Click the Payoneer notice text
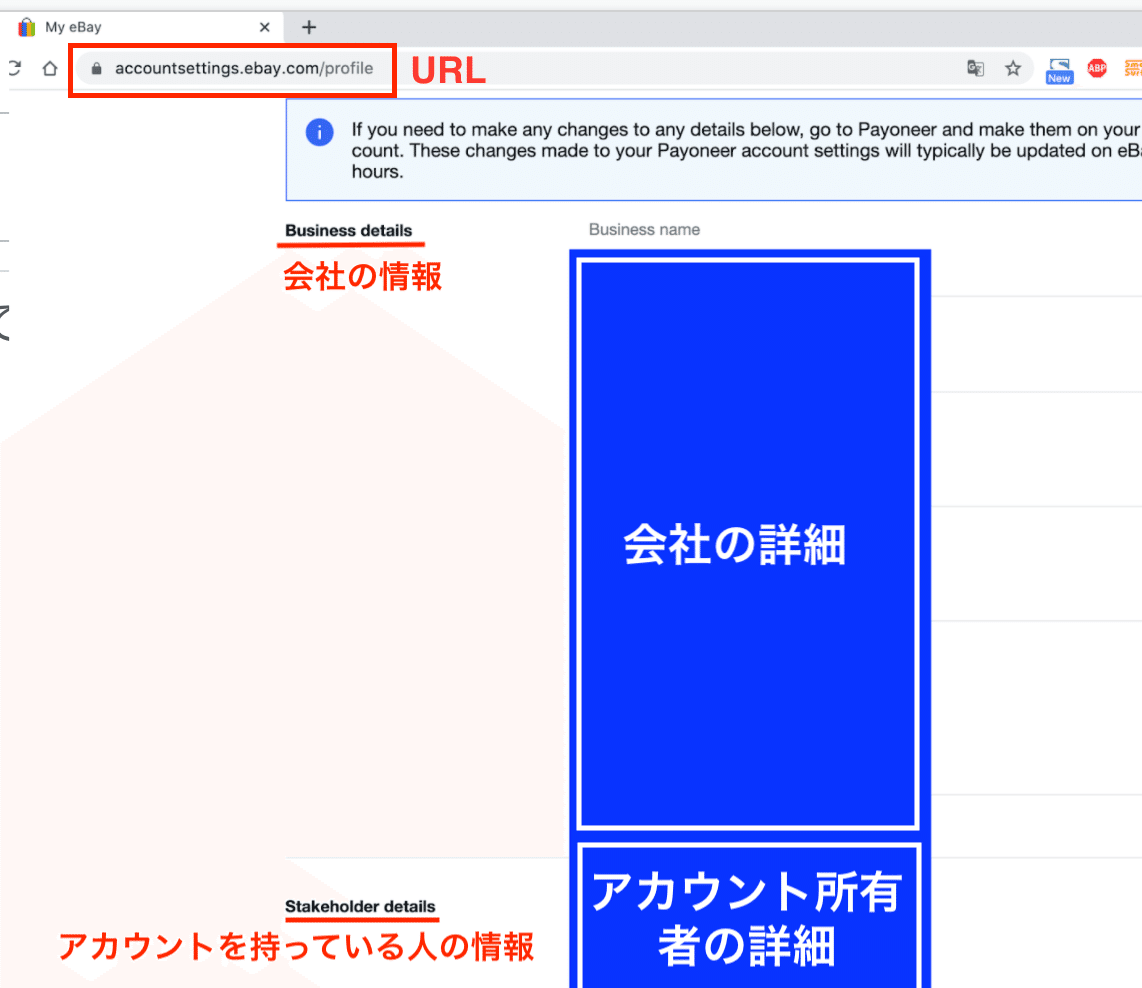The width and height of the screenshot is (1142, 988). pos(746,150)
